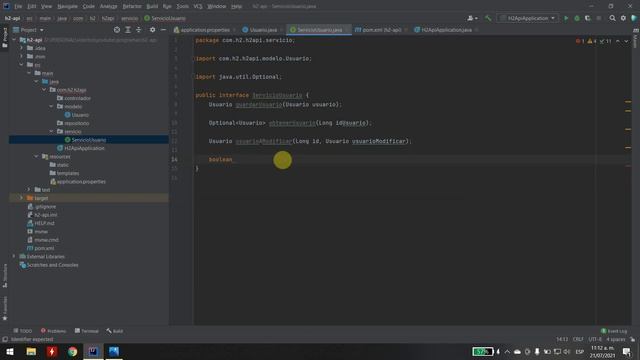Open the Windows Start menu
The height and width of the screenshot is (360, 640).
[x=10, y=351]
